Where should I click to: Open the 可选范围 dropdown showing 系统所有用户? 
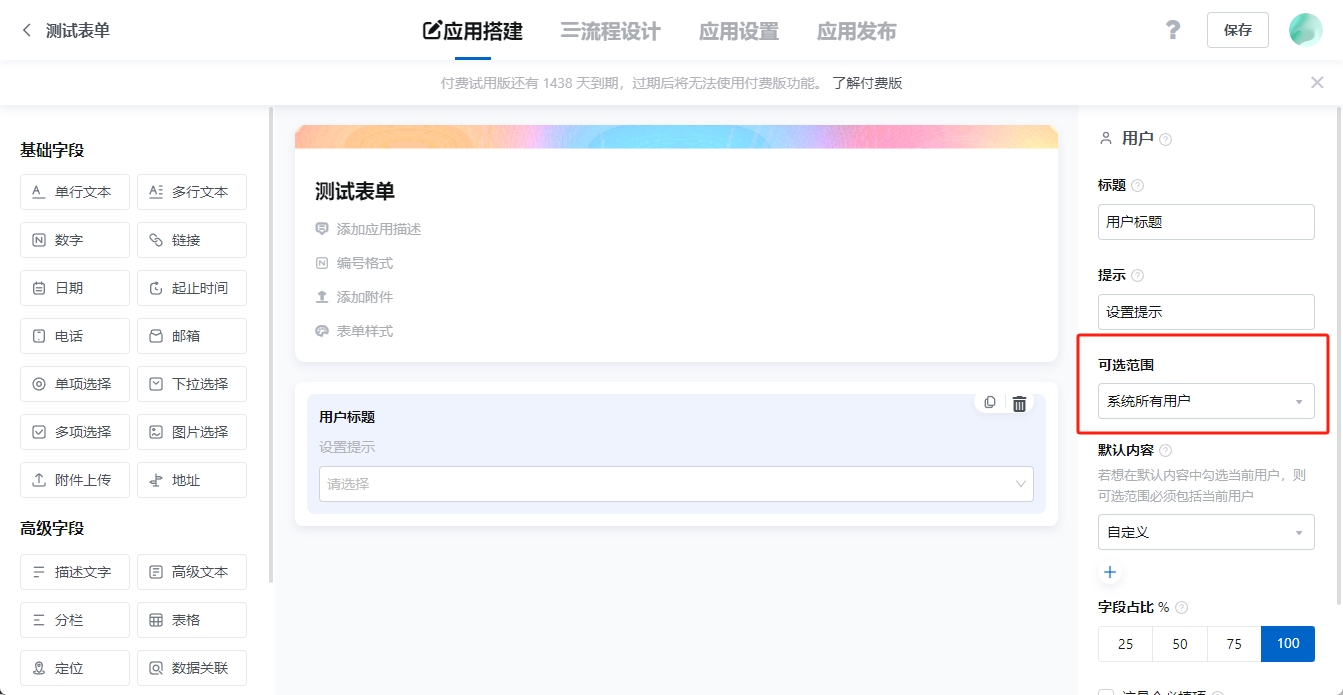point(1206,401)
